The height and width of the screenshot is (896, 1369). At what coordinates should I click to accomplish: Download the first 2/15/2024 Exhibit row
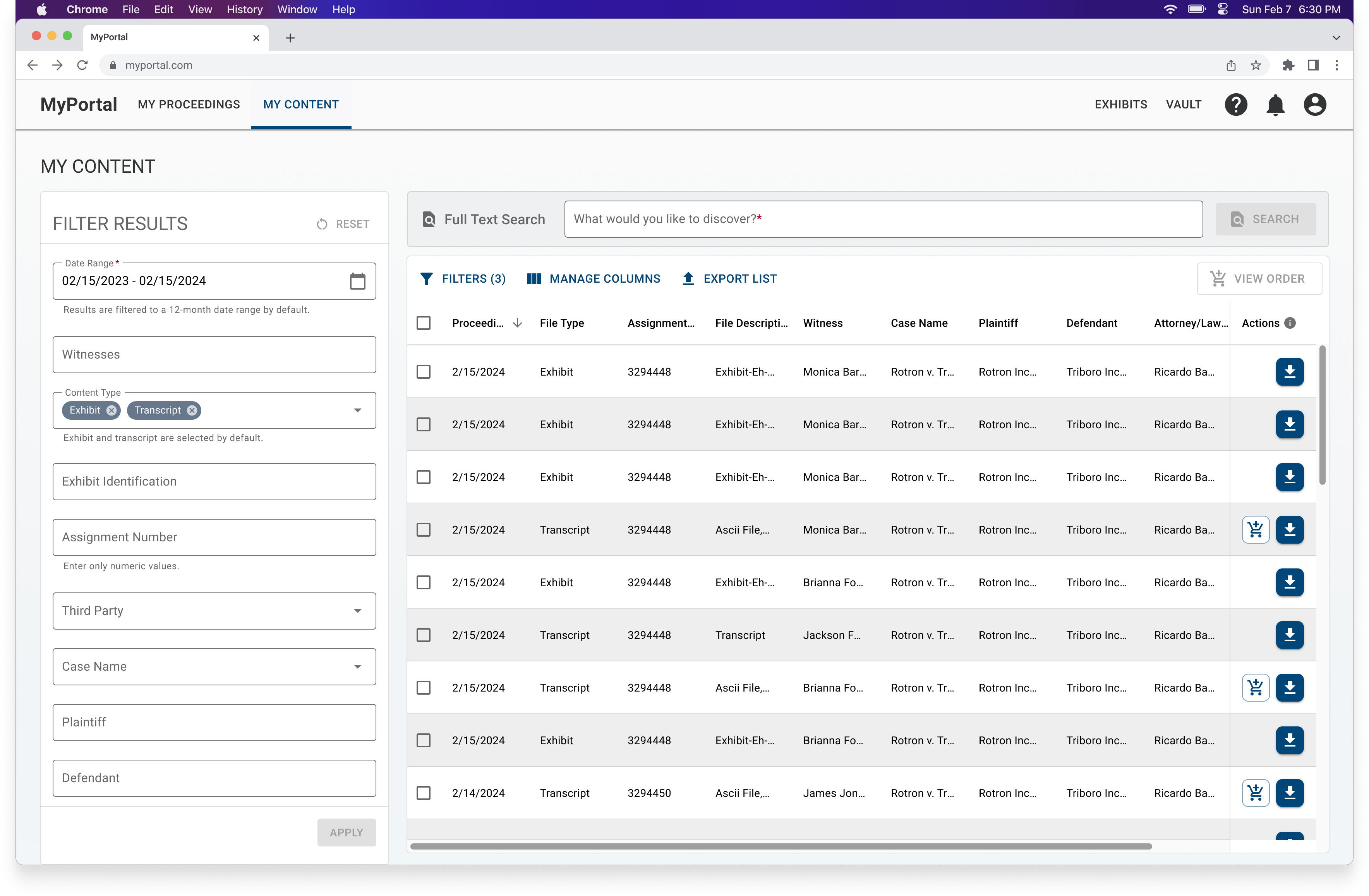1289,372
